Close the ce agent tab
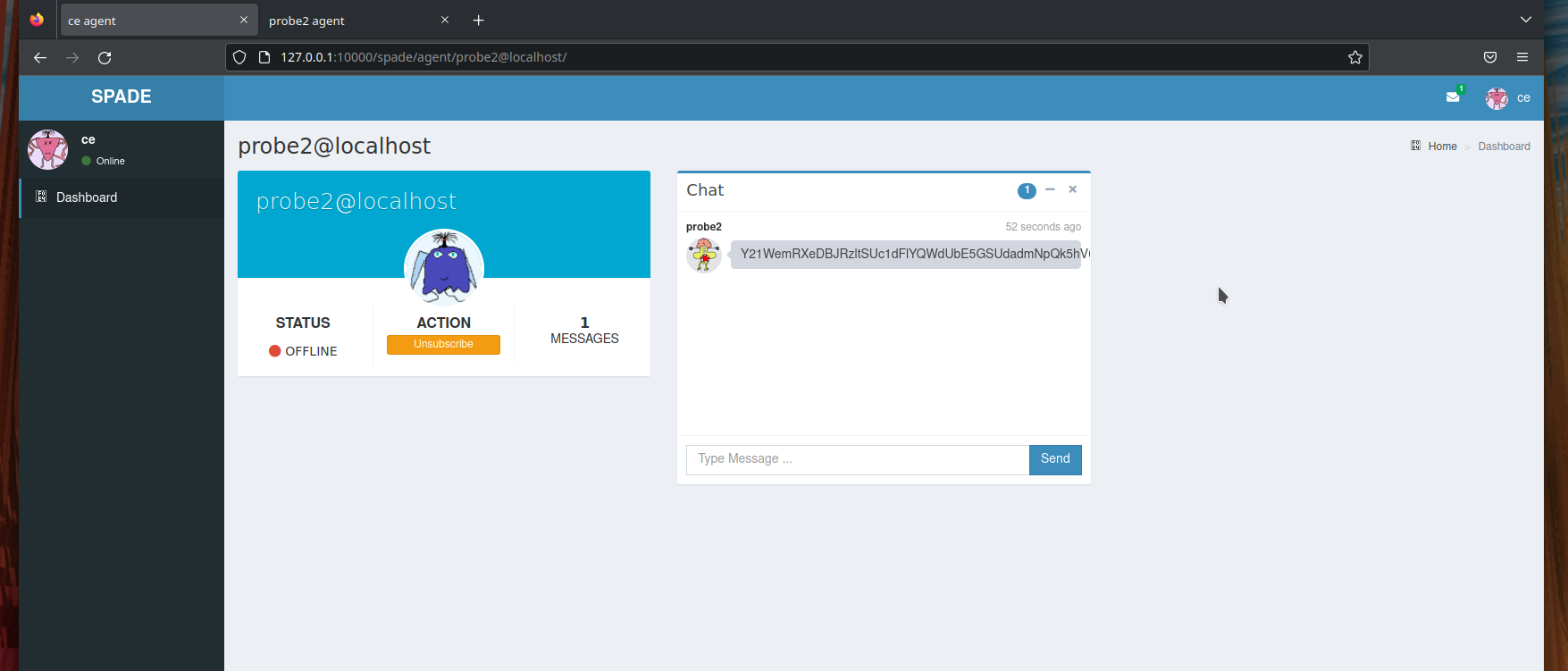The width and height of the screenshot is (1568, 671). click(244, 20)
